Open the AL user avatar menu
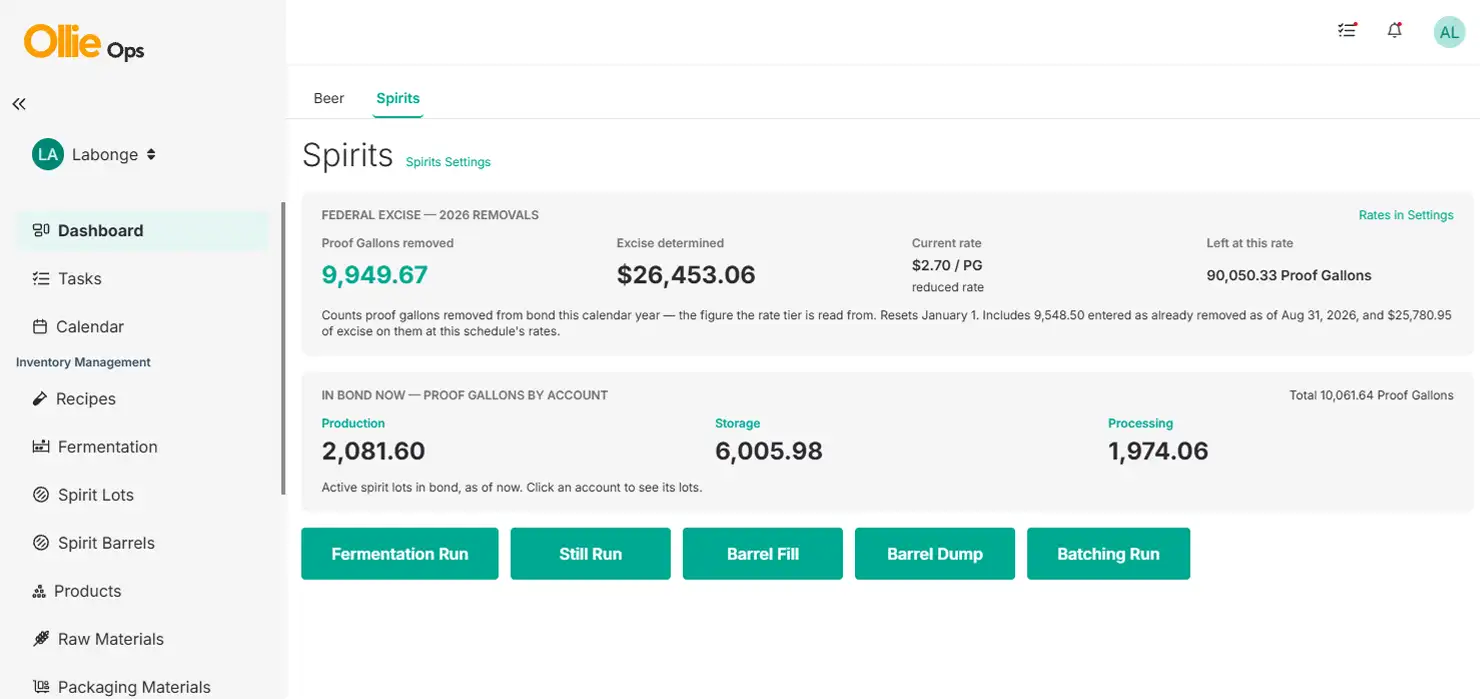This screenshot has height=699, width=1480. pos(1449,32)
